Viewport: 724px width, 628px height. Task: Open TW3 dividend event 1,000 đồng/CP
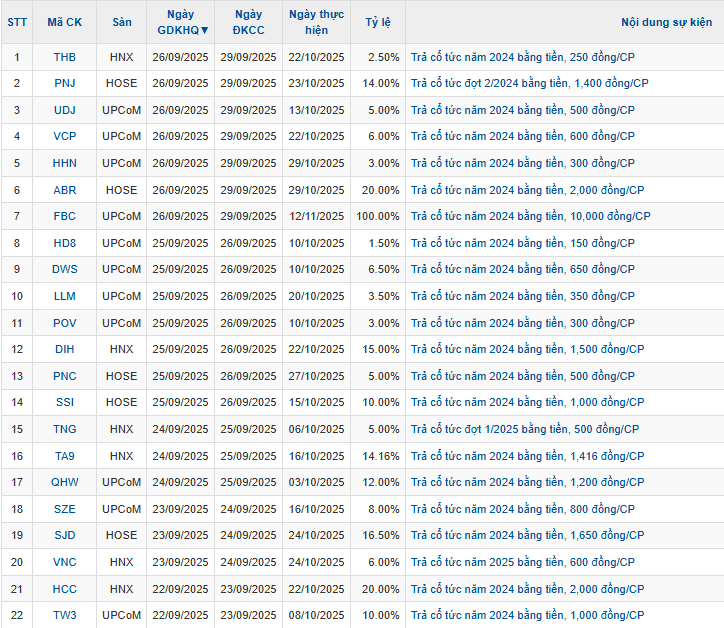point(527,615)
